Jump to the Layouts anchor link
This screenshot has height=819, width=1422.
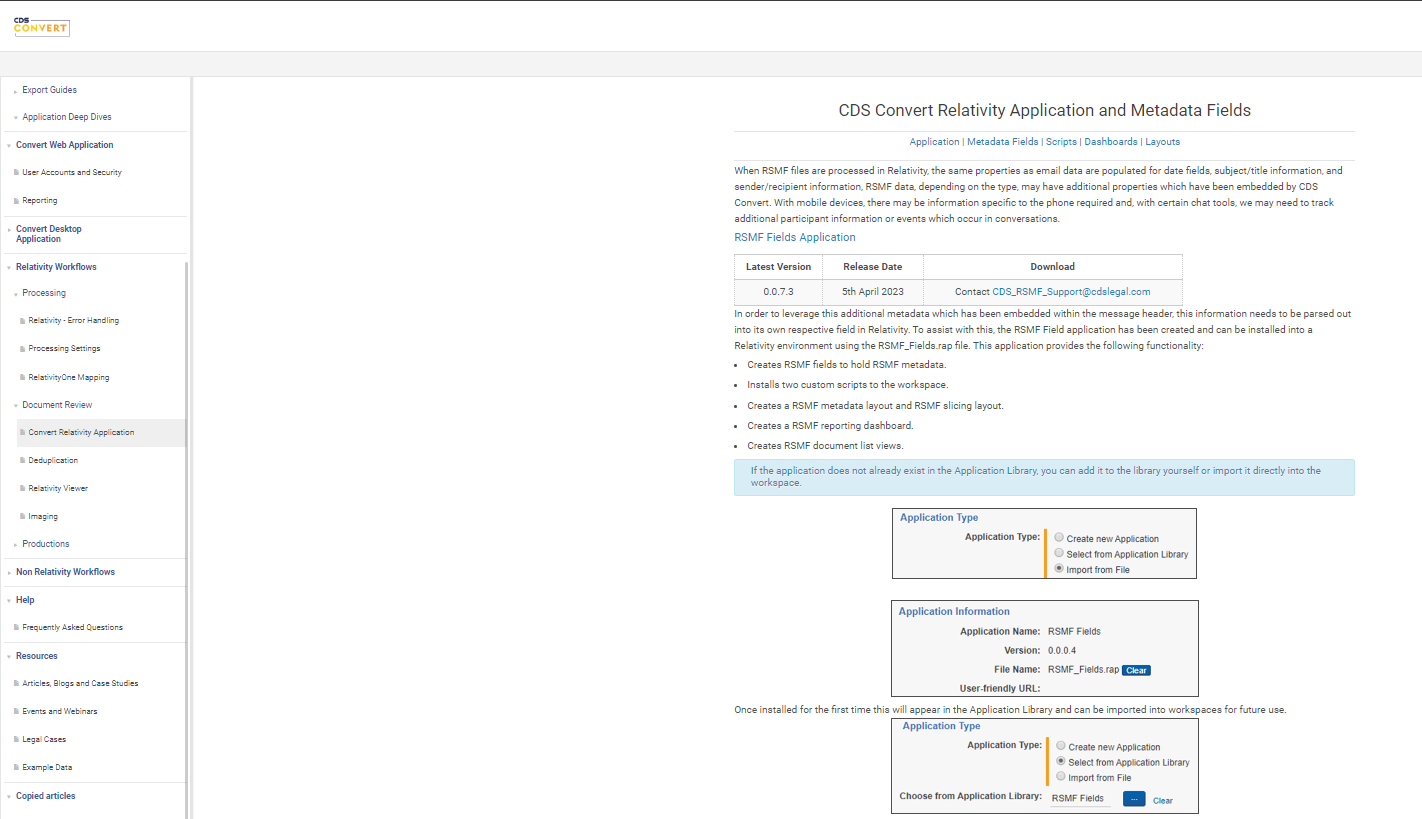(1162, 142)
